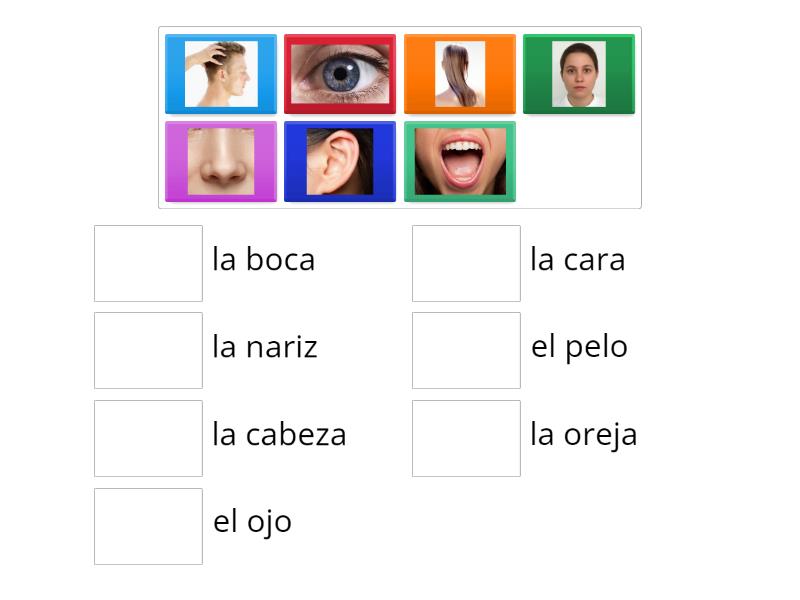
Task: Select the ear image tile
Action: pyautogui.click(x=340, y=160)
